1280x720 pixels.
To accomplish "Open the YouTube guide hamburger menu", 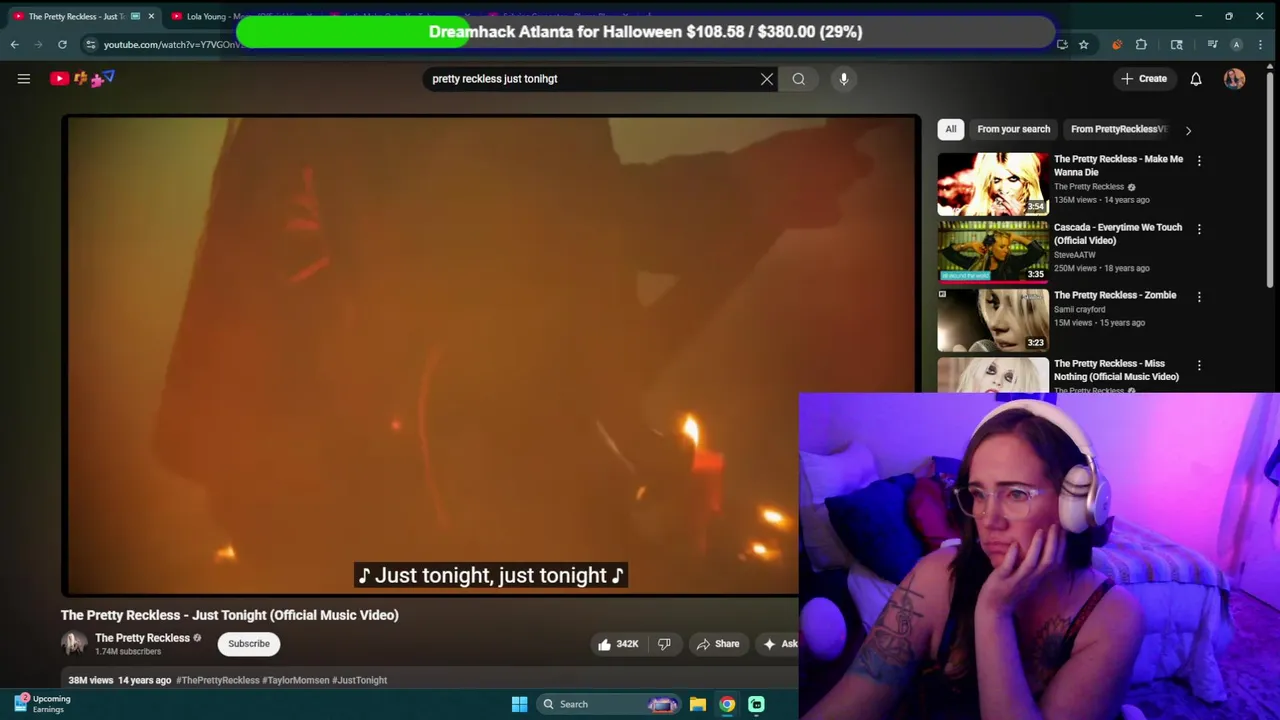I will coord(24,79).
